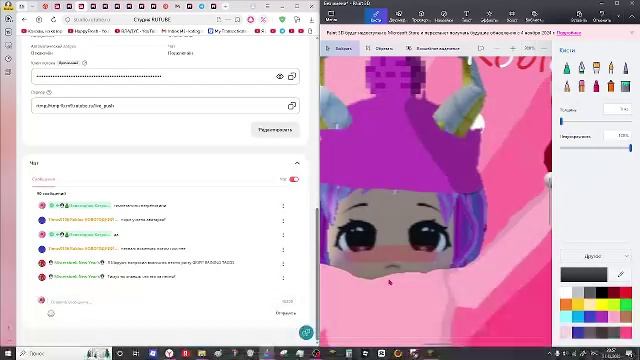Screen dimensions: 640x360
Task: Reload the browser page
Action: click(53, 20)
